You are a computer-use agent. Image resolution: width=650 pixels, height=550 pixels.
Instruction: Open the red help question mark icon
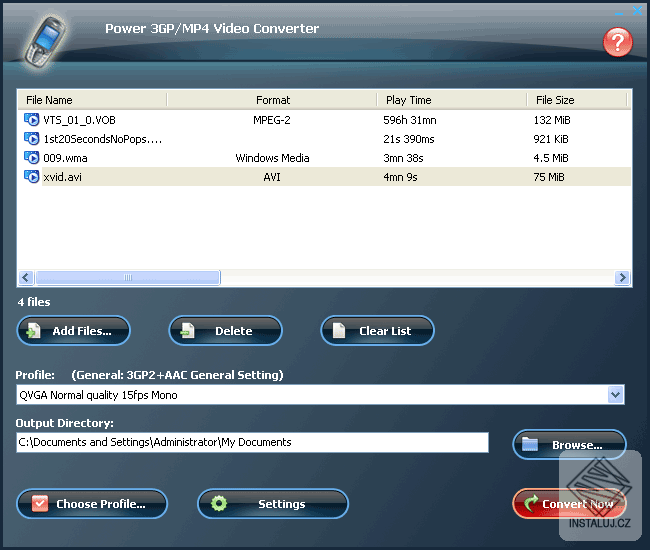click(618, 42)
